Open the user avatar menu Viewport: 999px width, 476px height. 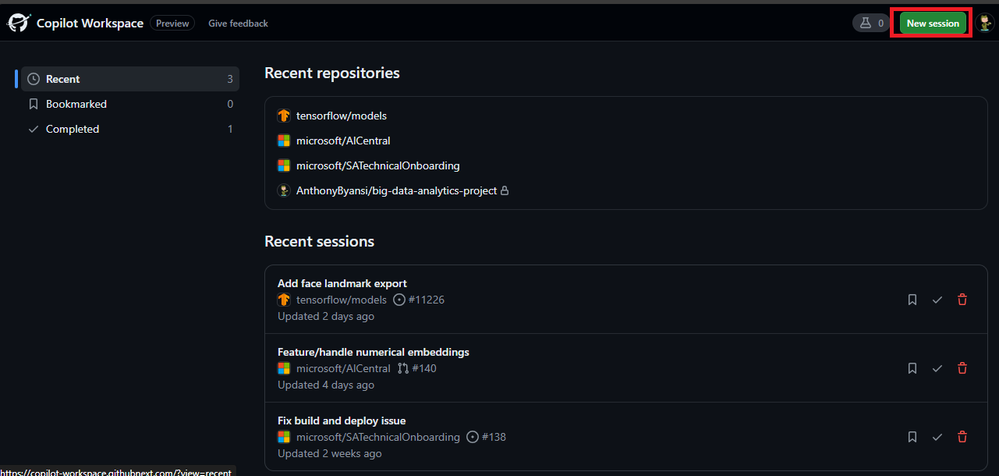tap(984, 23)
